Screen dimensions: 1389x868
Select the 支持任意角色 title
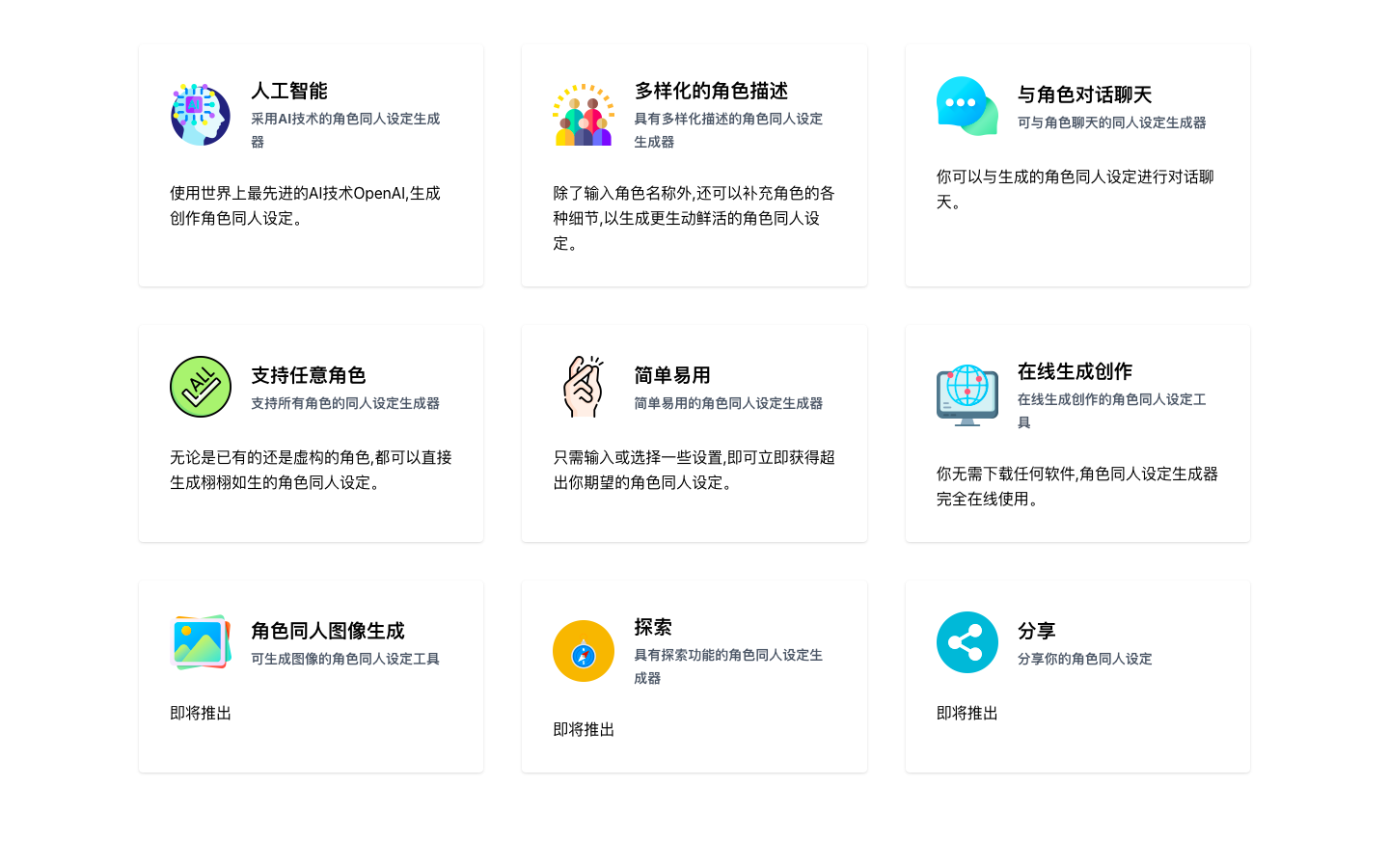pos(309,375)
